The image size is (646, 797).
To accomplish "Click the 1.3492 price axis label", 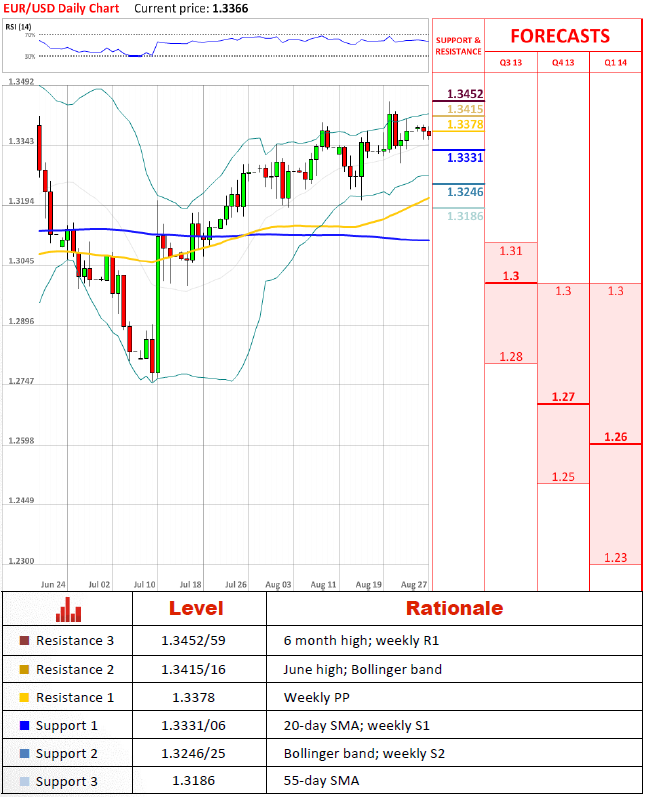I will click(x=21, y=82).
